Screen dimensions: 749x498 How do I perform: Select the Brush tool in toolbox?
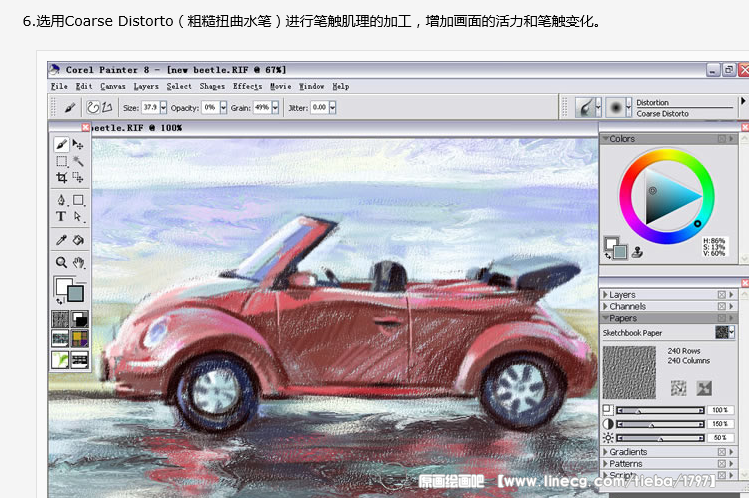61,144
